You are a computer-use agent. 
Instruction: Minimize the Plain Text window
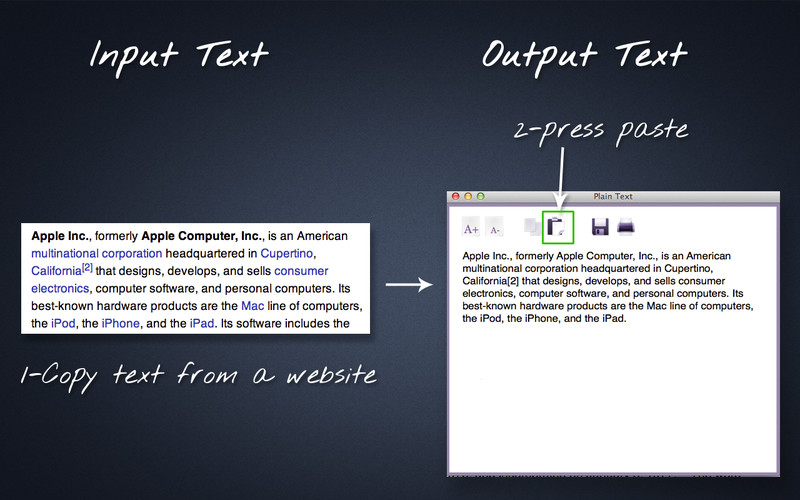(x=468, y=196)
